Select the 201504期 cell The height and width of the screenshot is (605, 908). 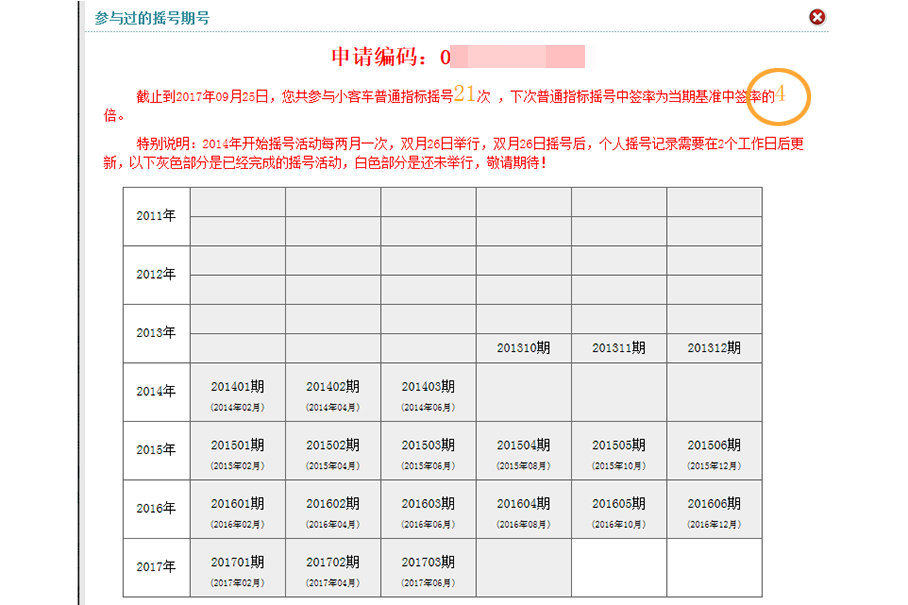point(523,450)
